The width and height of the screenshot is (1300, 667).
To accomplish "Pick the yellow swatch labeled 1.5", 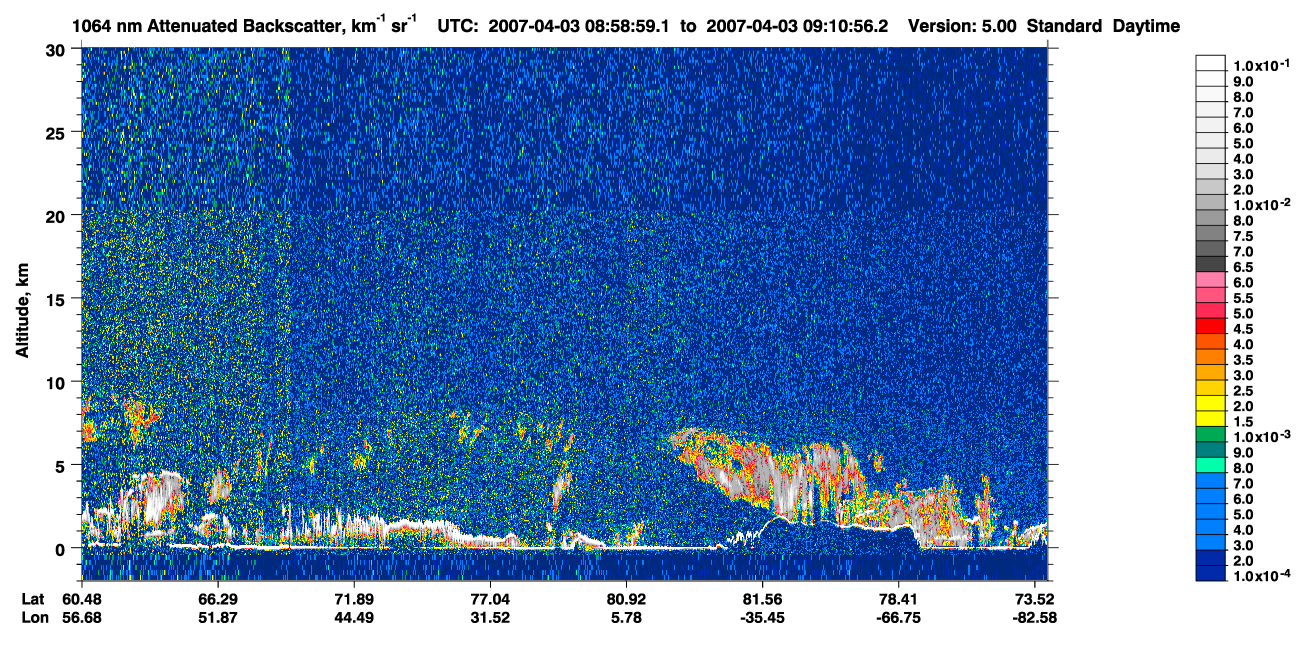I will point(1211,419).
